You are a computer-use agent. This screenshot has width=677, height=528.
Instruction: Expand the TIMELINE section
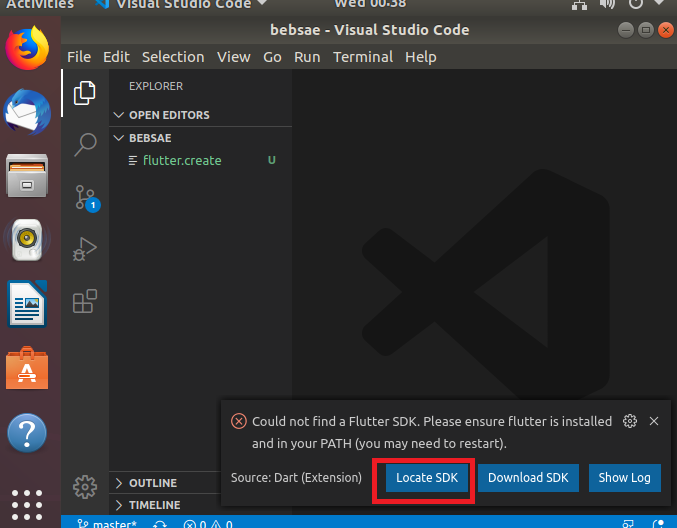pyautogui.click(x=119, y=505)
